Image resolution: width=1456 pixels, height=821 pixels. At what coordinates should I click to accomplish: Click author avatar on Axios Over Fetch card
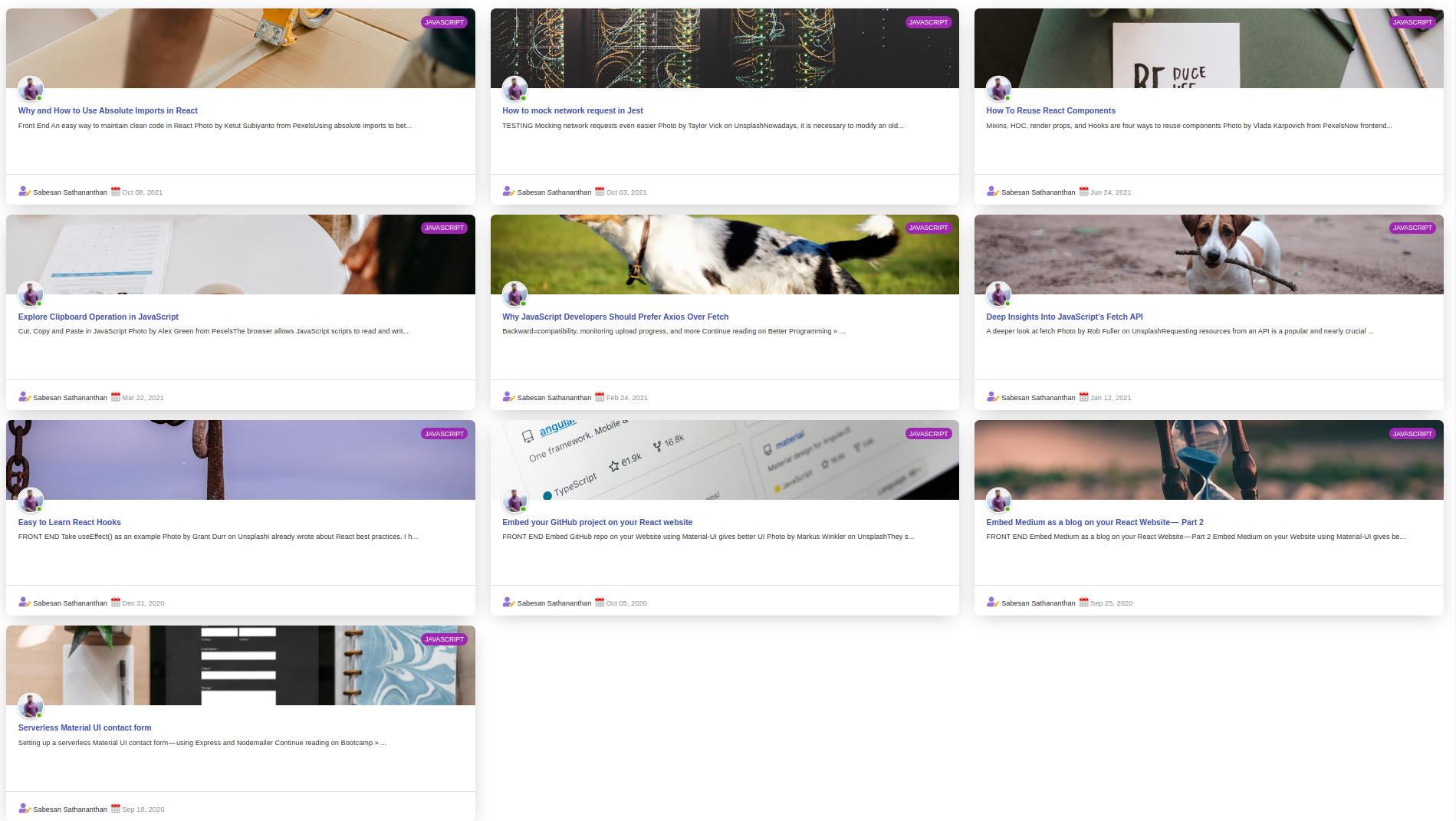(514, 294)
